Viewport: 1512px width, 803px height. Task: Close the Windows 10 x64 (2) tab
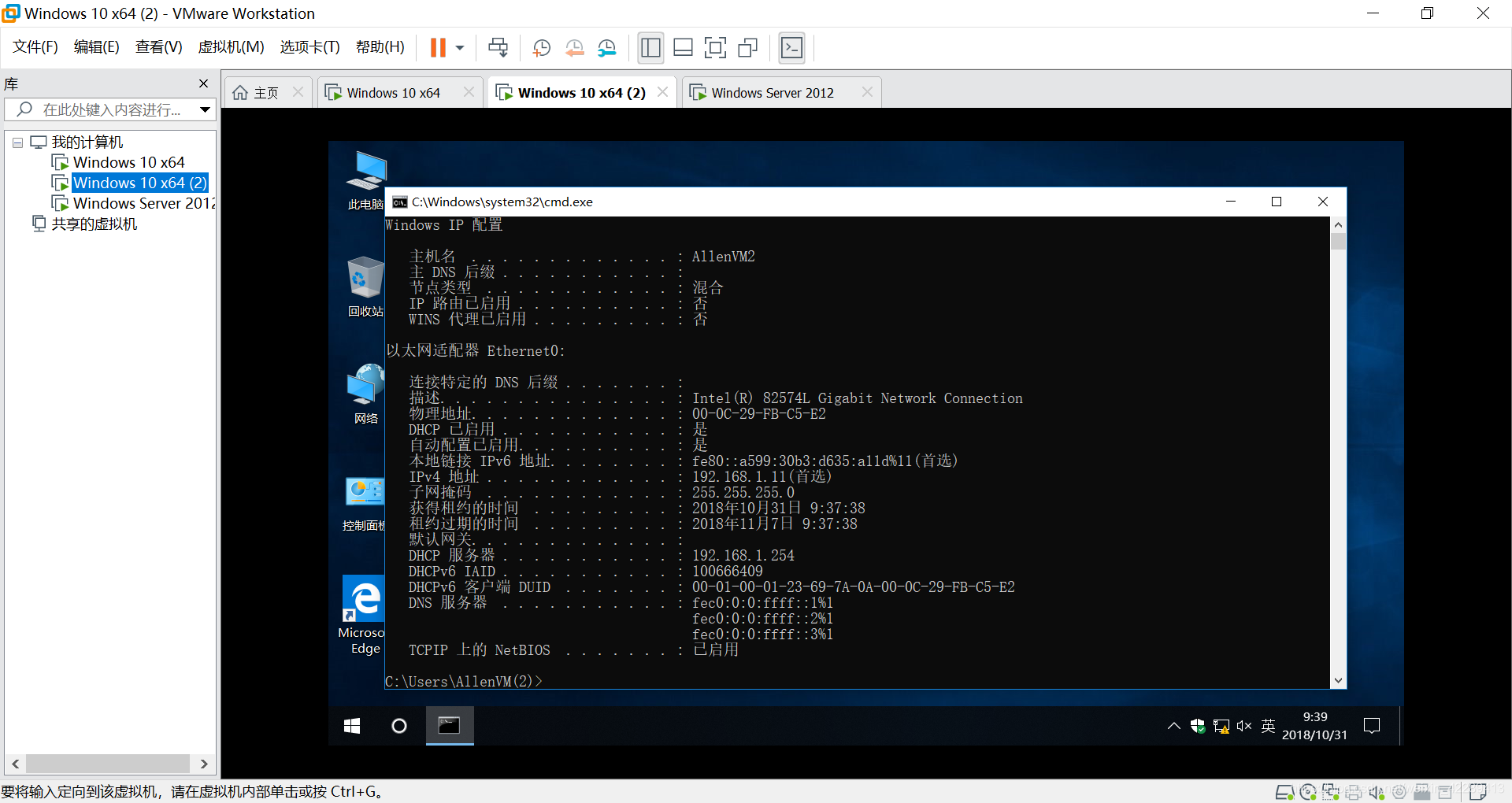(x=663, y=92)
